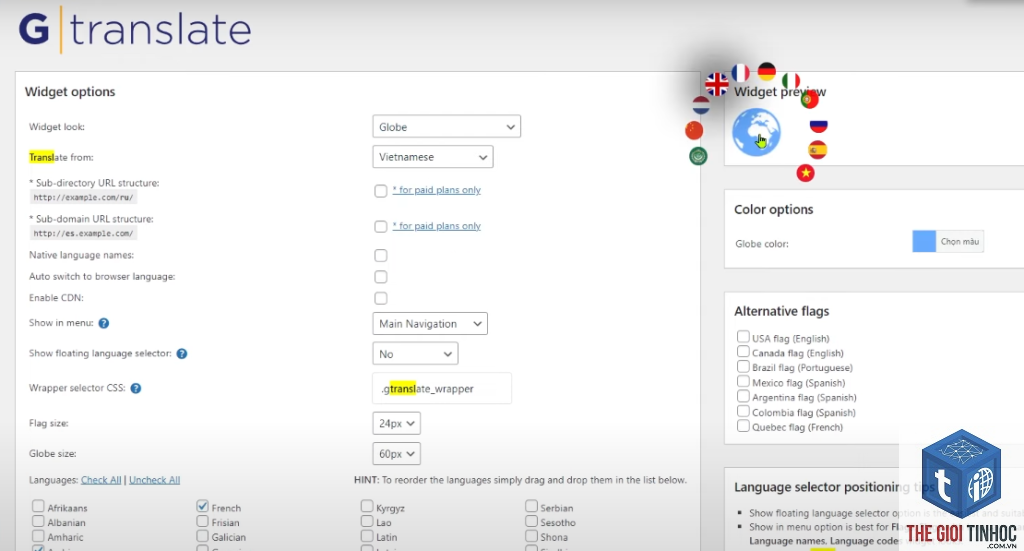The image size is (1024, 551).
Task: Select the Russian flag around the globe
Action: tap(818, 125)
